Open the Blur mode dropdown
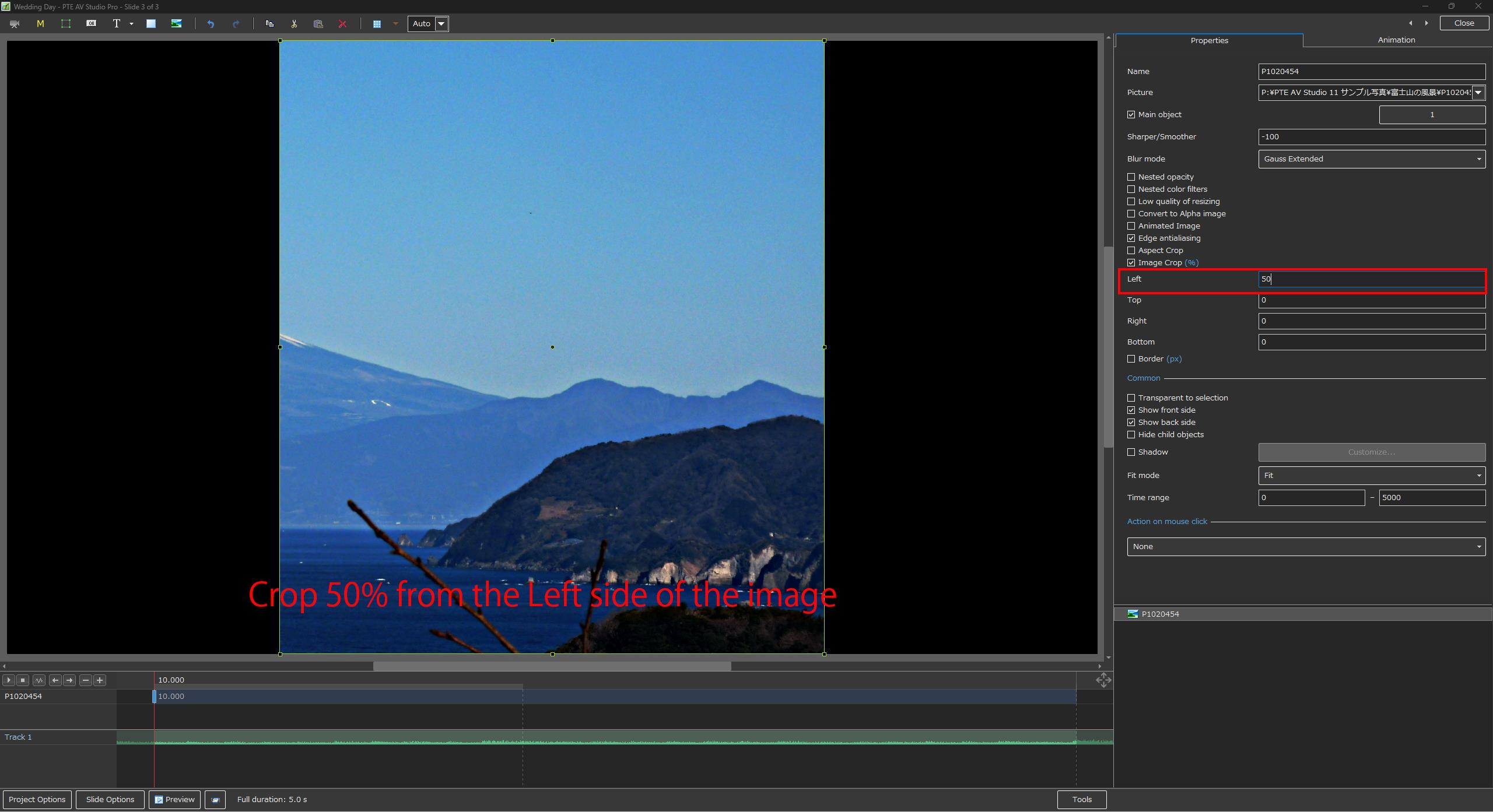The width and height of the screenshot is (1493, 812). (1371, 159)
